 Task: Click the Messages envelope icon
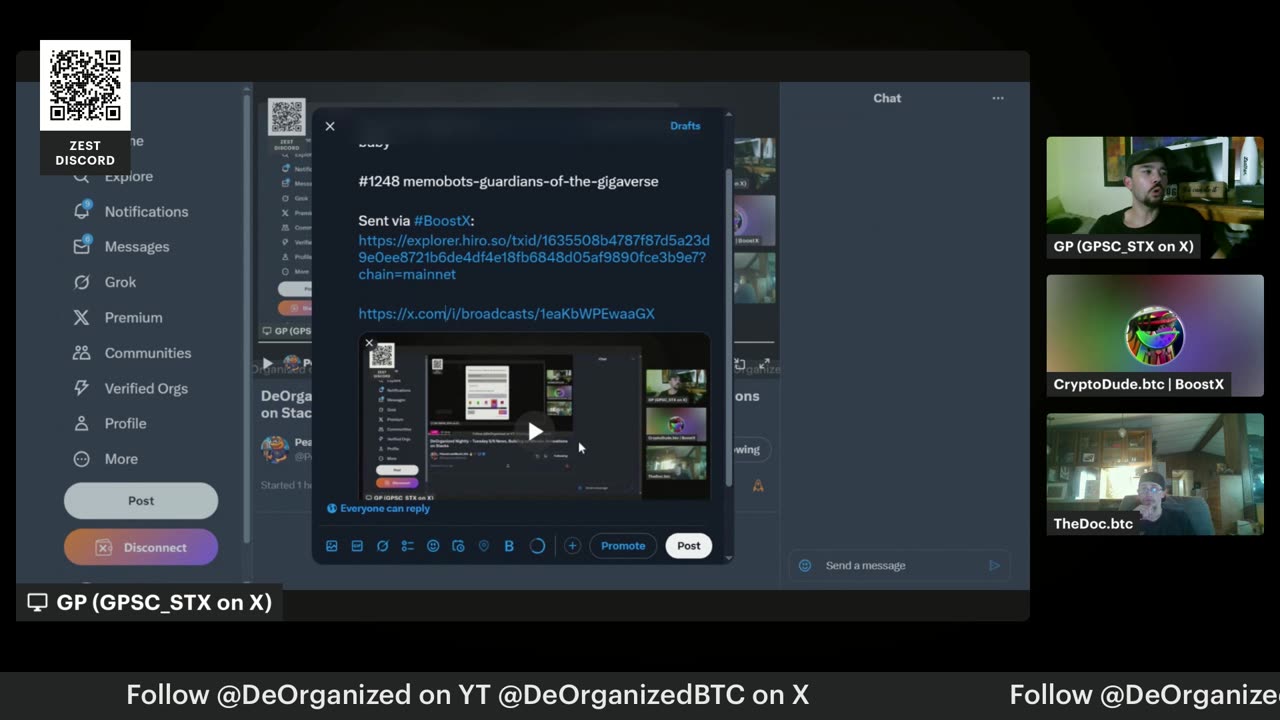82,246
